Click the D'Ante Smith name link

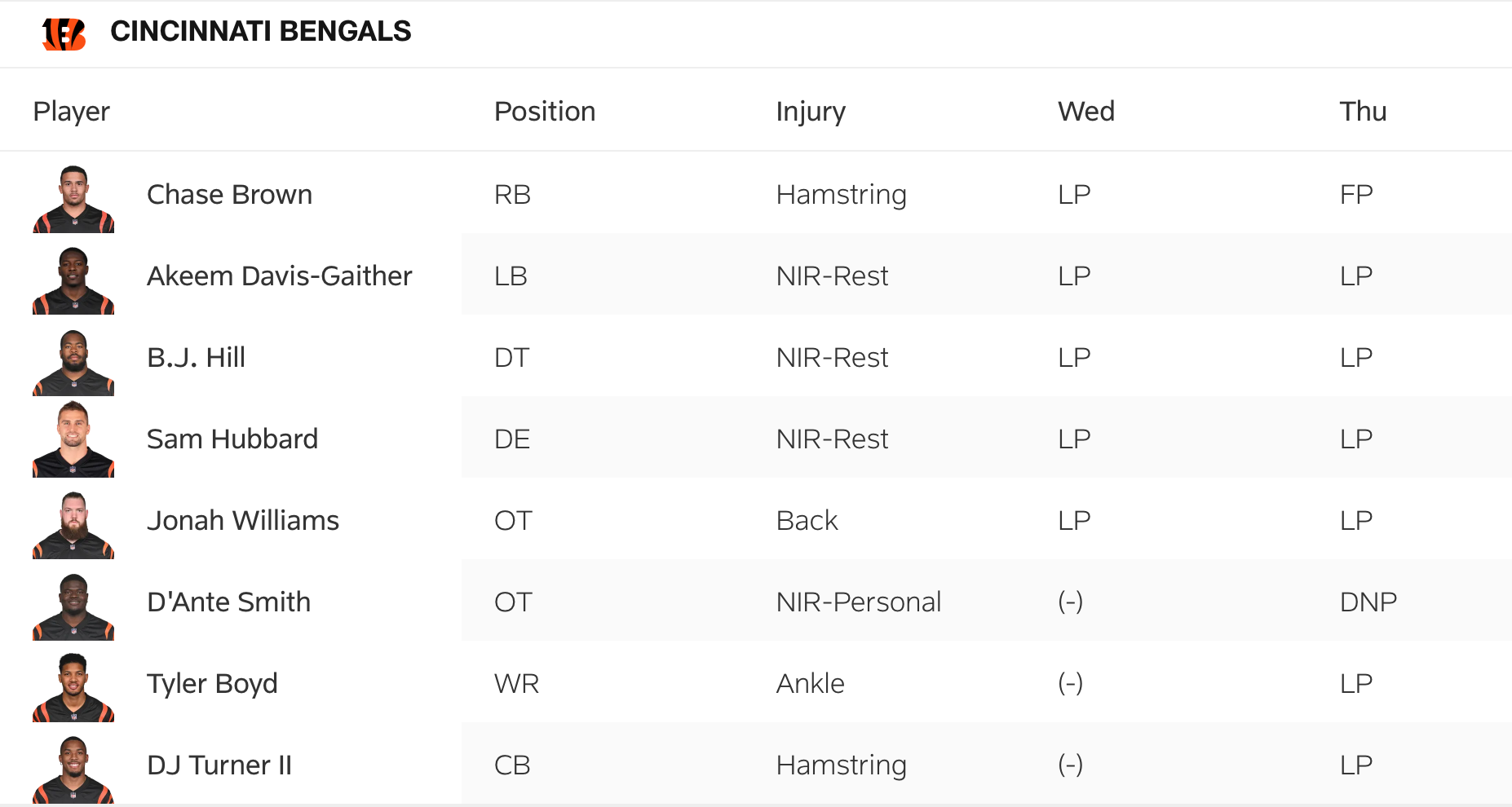(x=228, y=602)
